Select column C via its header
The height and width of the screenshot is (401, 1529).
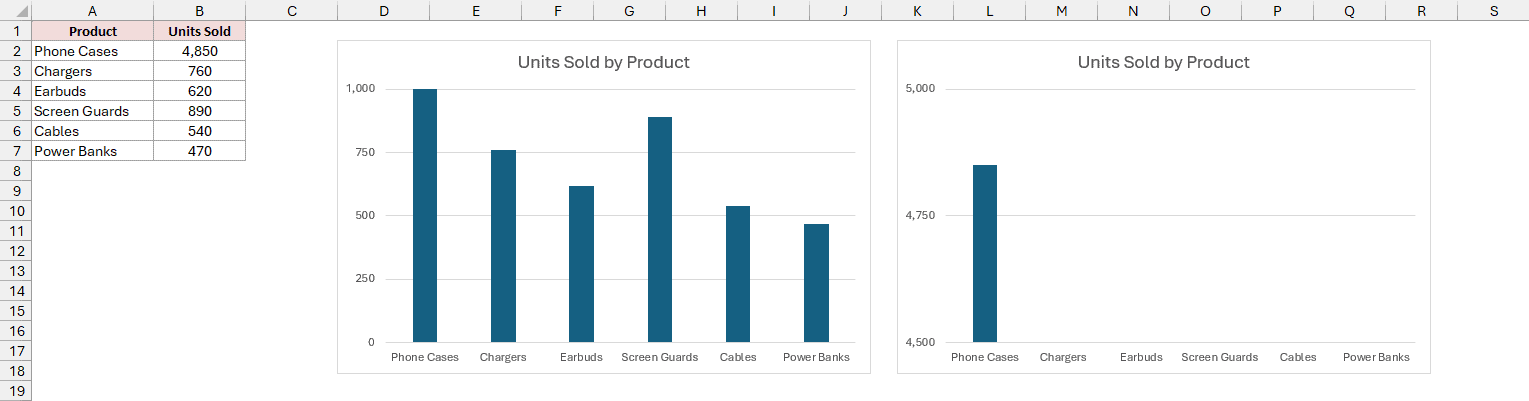291,10
